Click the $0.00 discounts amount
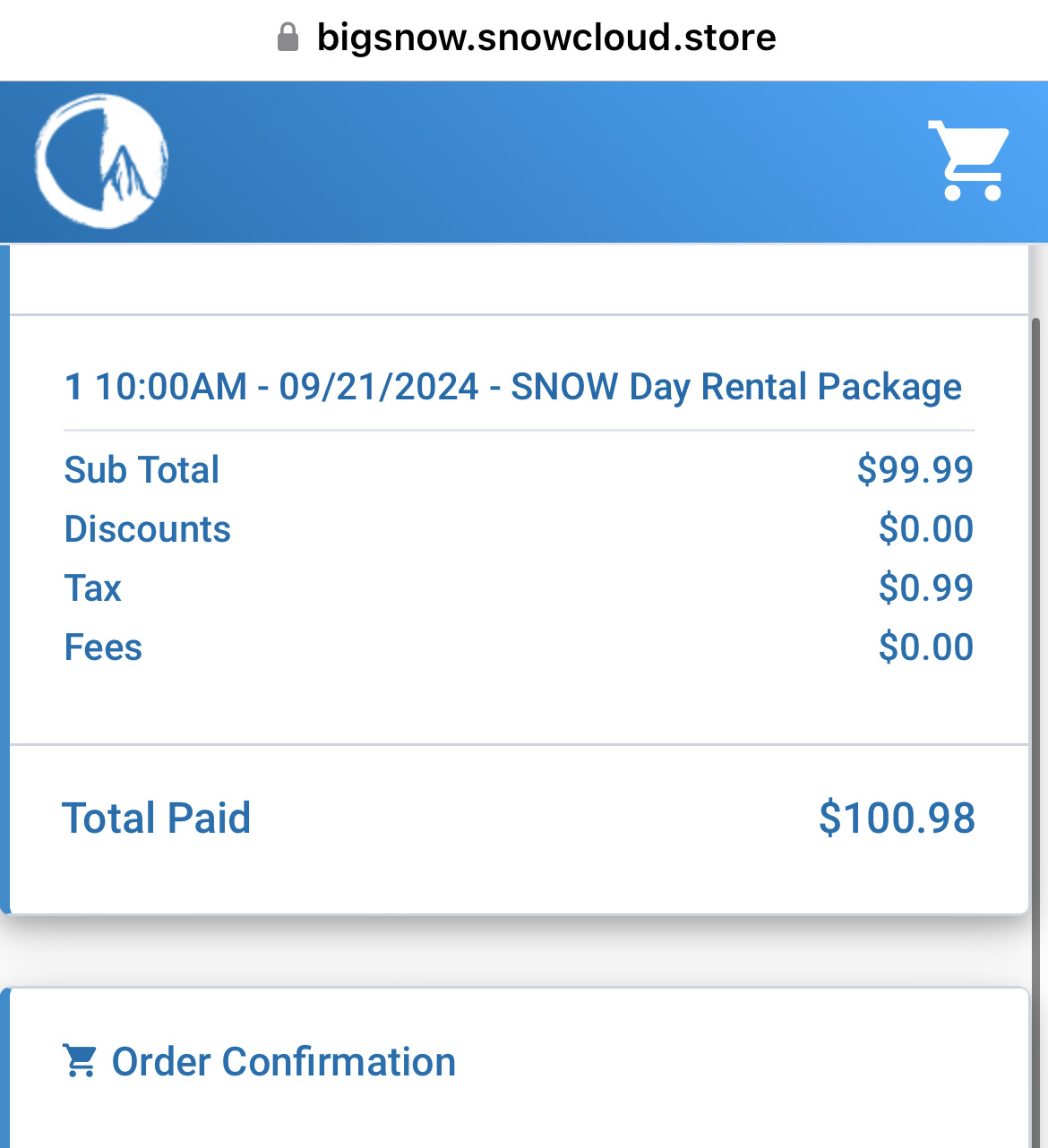 click(925, 529)
